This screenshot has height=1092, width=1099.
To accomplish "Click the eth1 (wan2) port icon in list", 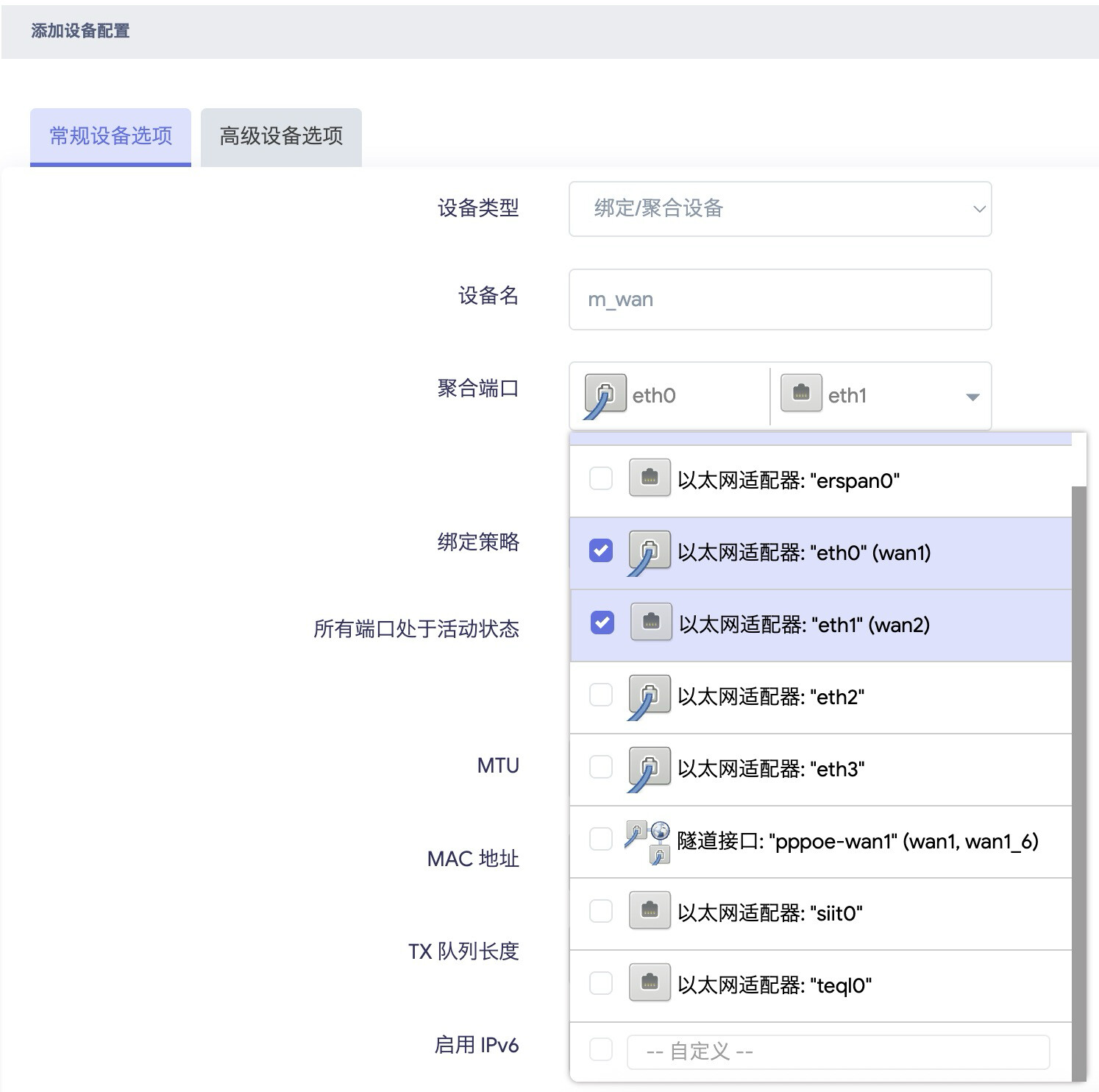I will pos(650,623).
